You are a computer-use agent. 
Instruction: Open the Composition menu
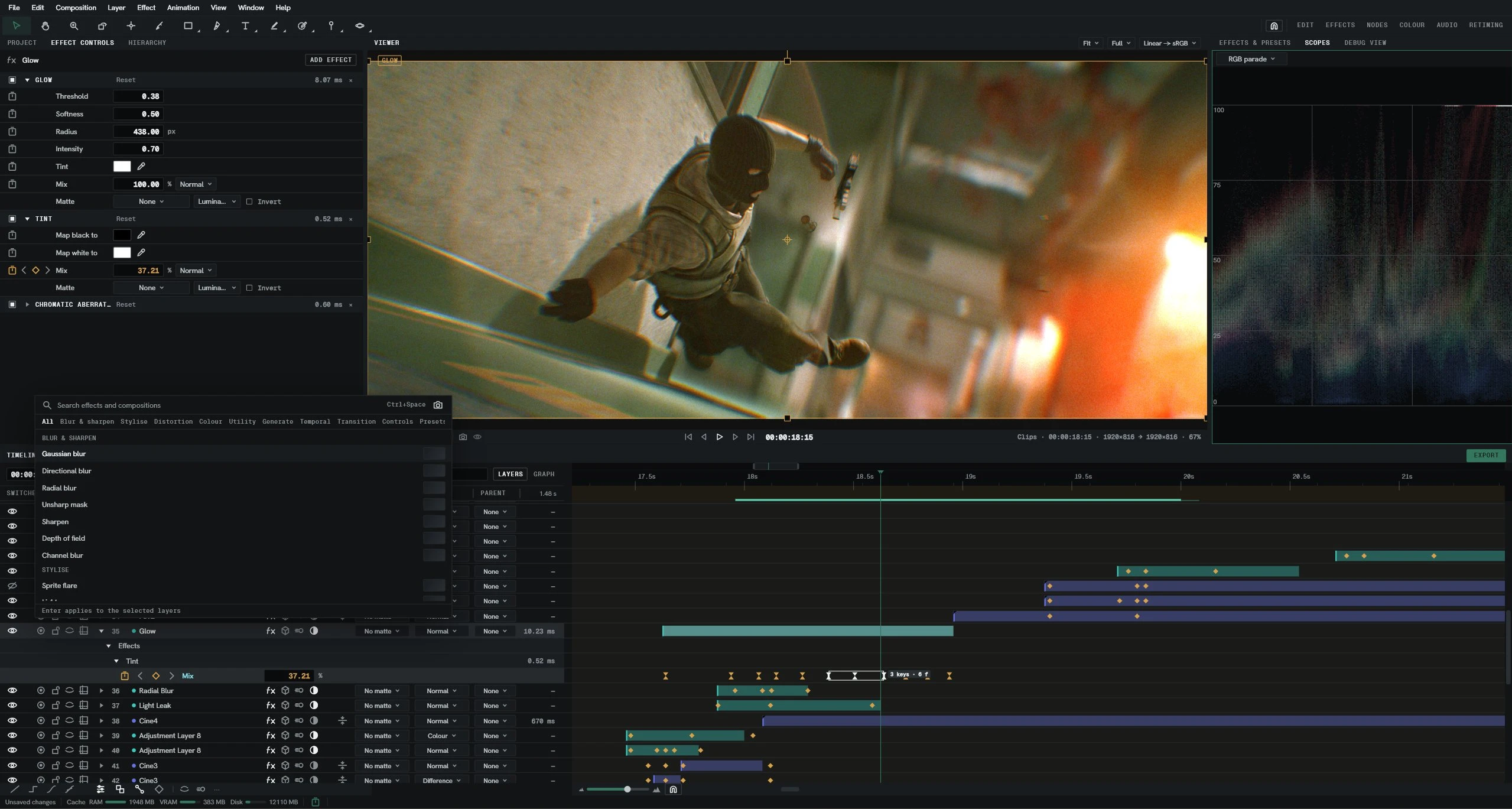tap(76, 8)
